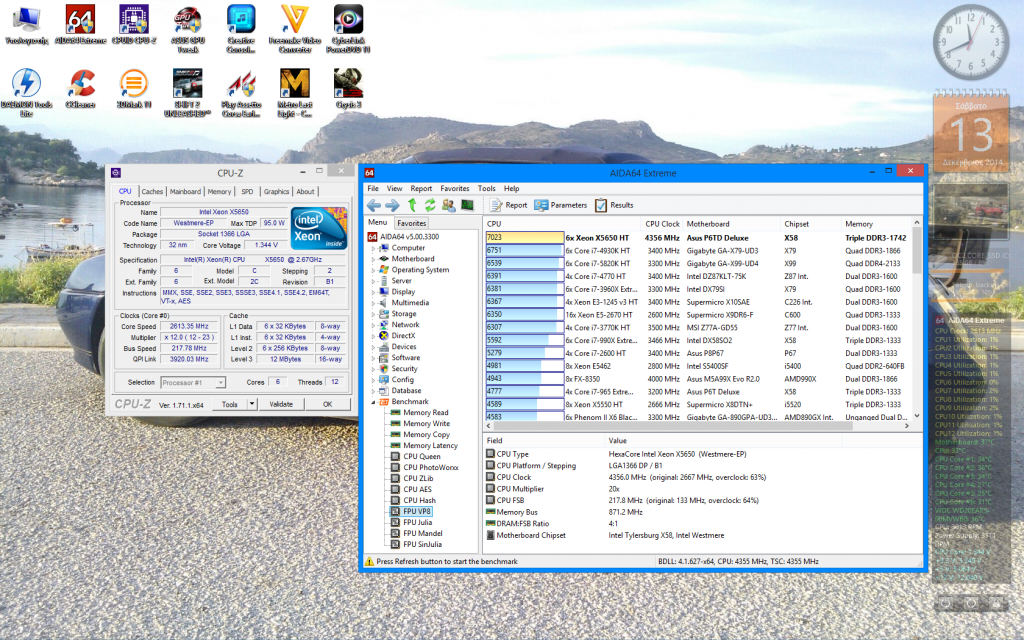The image size is (1024, 640).
Task: Collapse the Benchmark node in AIDA64 tree
Action: click(374, 402)
